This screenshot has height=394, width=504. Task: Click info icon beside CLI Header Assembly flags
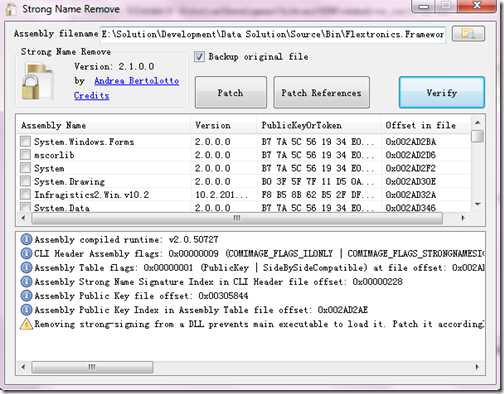pyautogui.click(x=26, y=253)
